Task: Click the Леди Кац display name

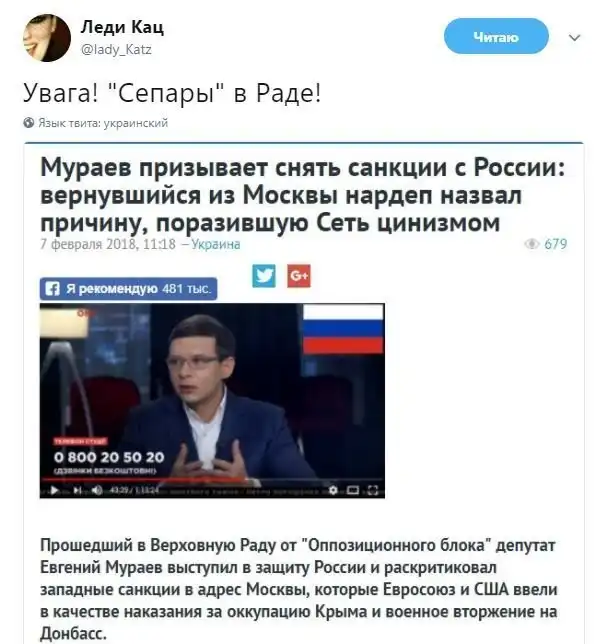Action: tap(122, 28)
